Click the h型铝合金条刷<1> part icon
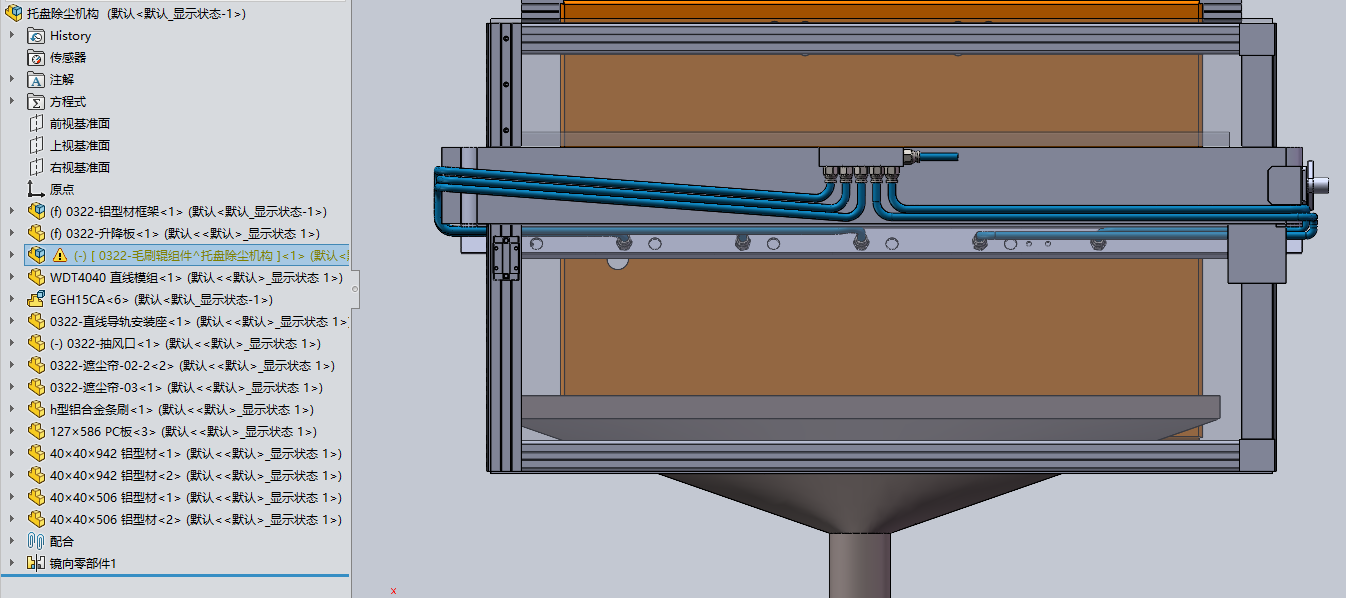Image resolution: width=1346 pixels, height=598 pixels. pos(36,410)
